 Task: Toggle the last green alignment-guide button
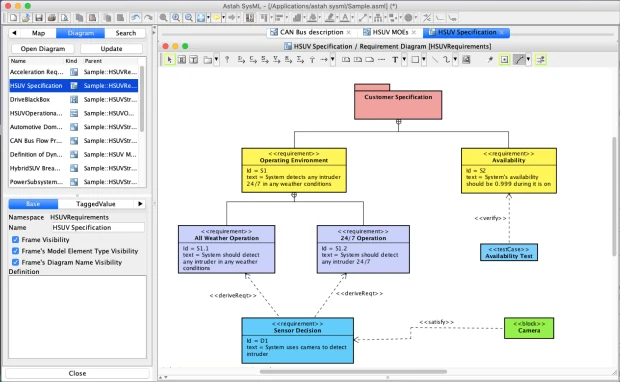pos(541,60)
